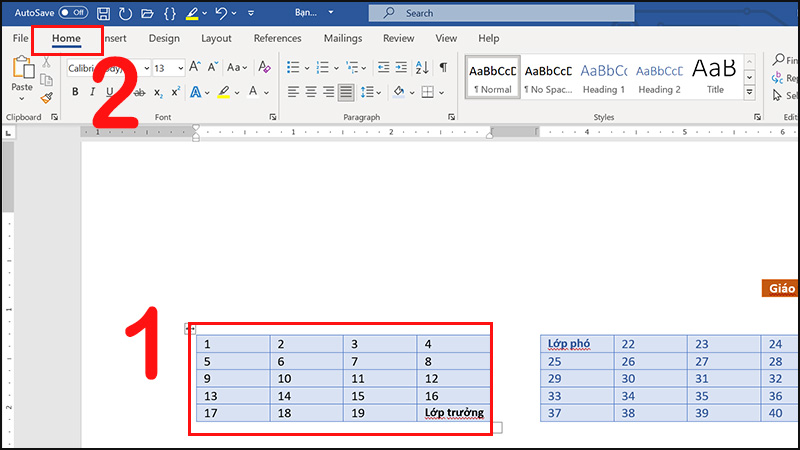Click the bullet list icon
Viewport: 800px width, 450px height.
coord(292,67)
